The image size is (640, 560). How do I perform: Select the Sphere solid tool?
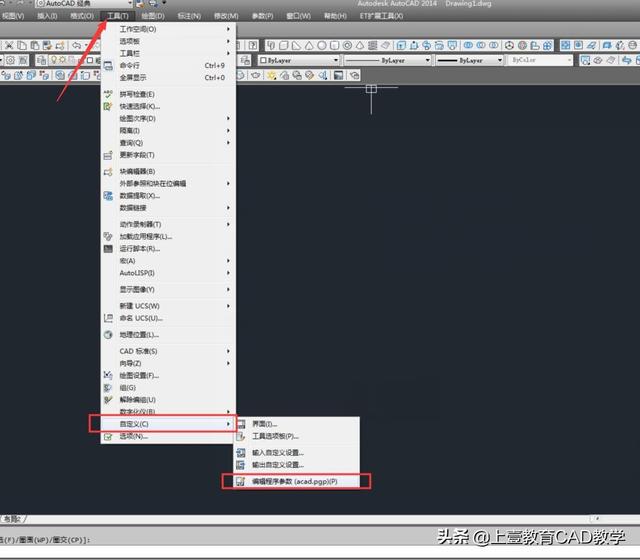point(322,45)
